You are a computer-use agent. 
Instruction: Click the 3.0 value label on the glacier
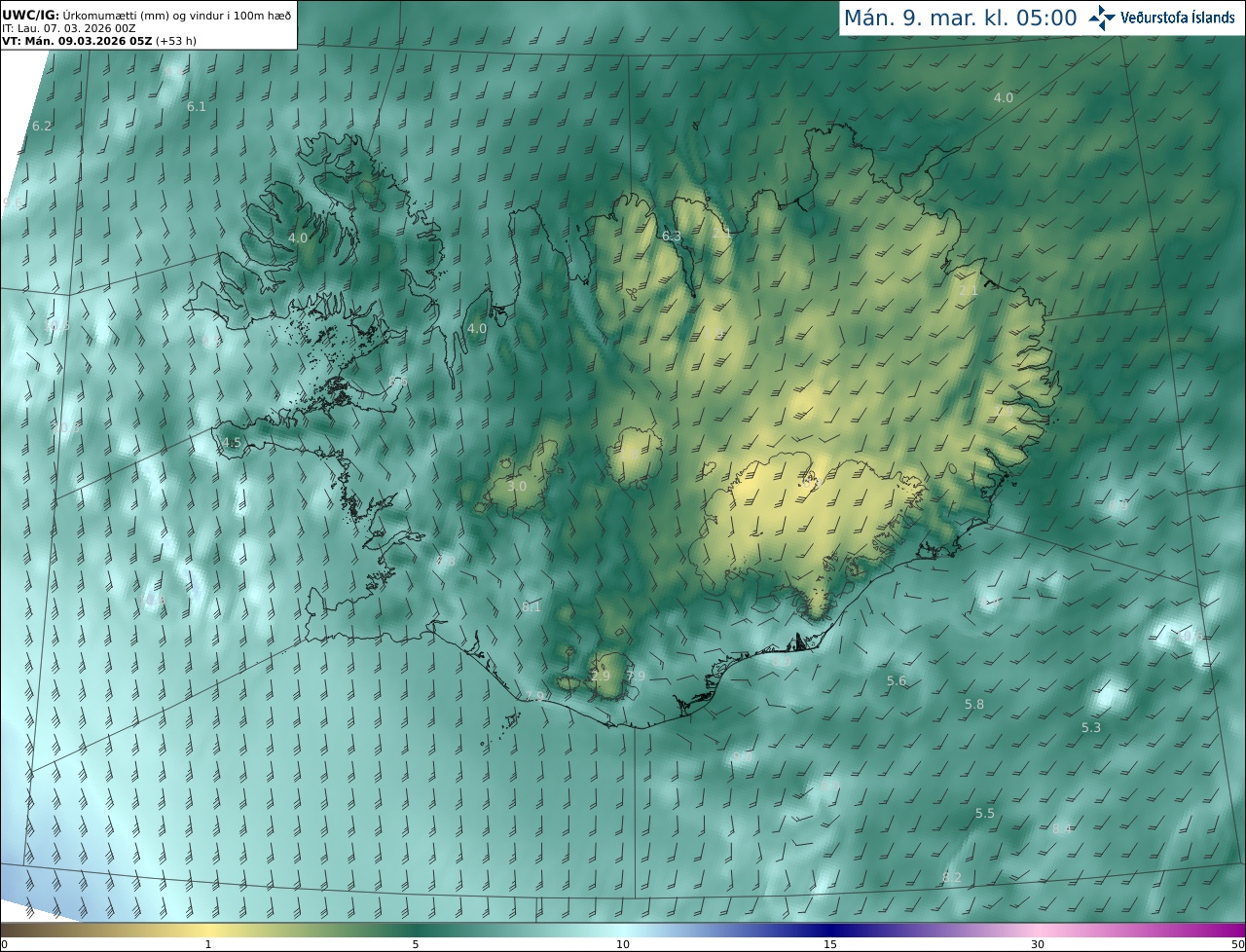tap(517, 487)
